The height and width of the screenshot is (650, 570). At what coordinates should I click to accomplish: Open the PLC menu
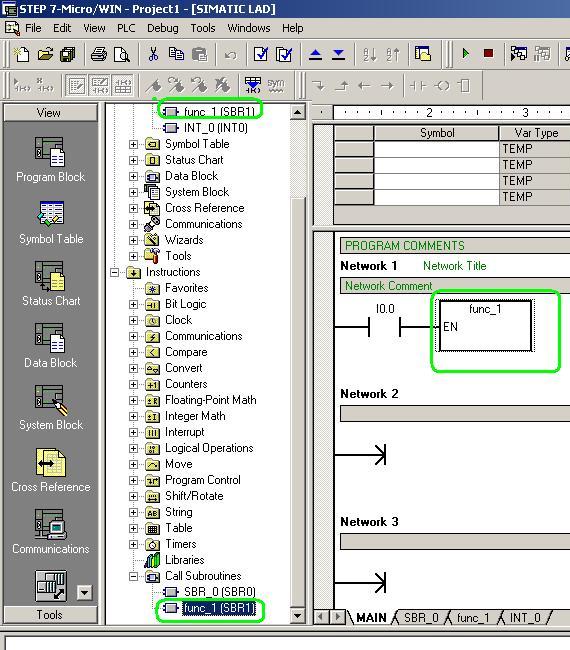tap(126, 28)
